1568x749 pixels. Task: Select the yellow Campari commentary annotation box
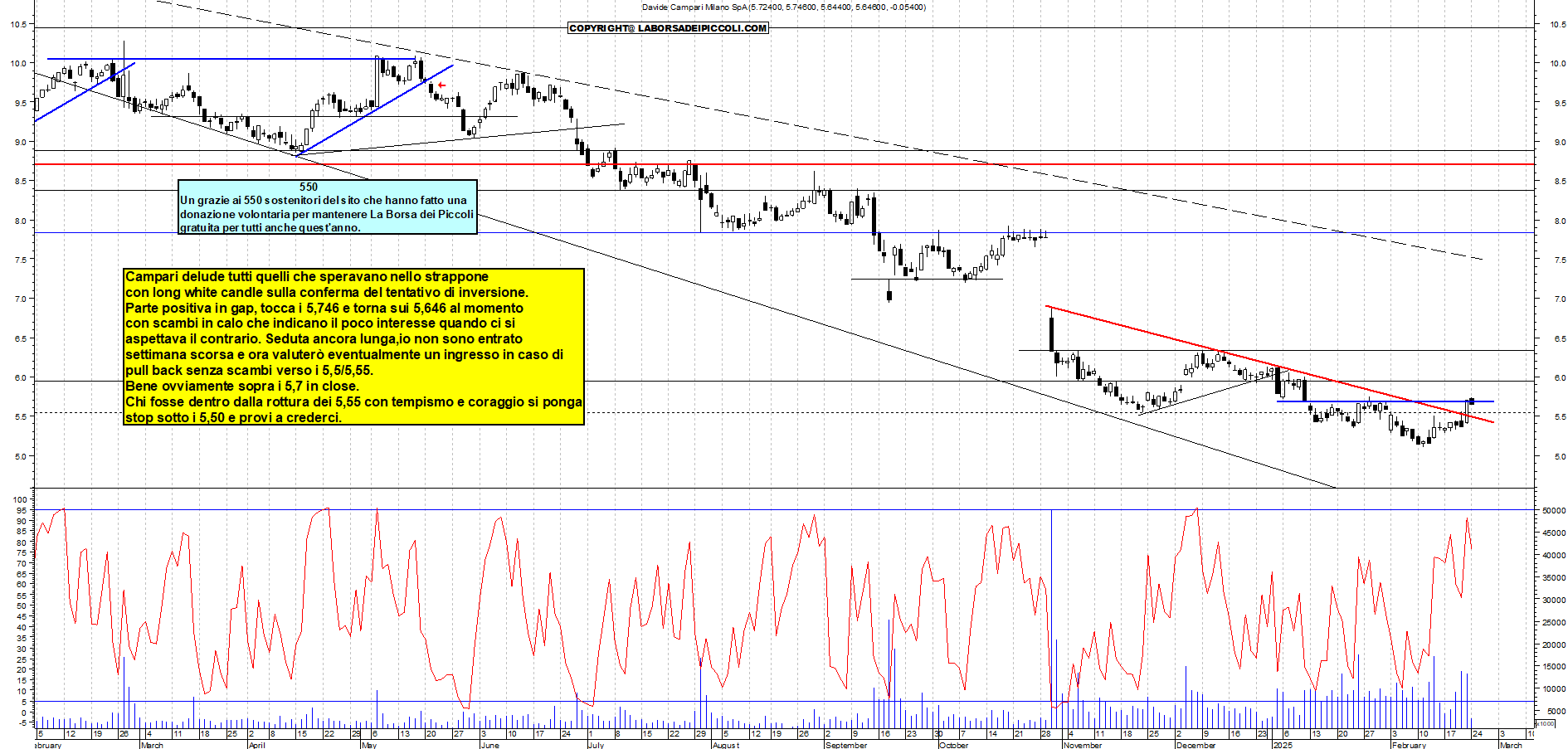tap(353, 347)
